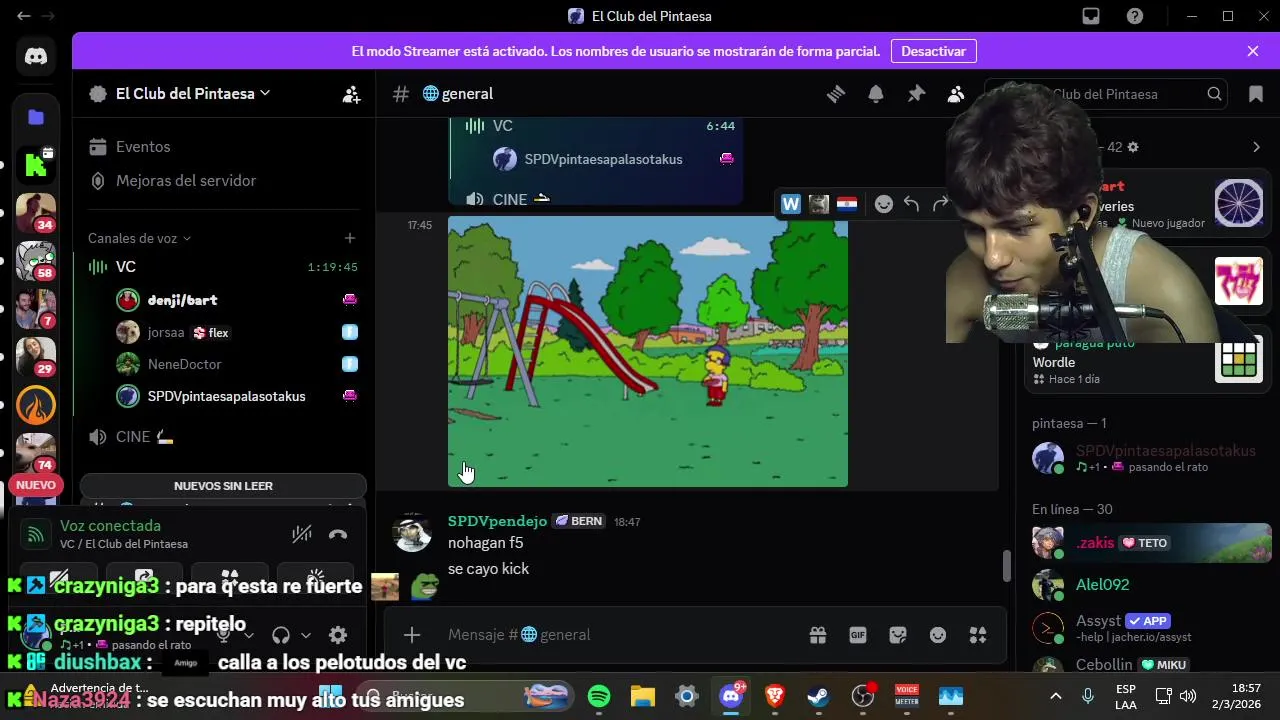This screenshot has width=1280, height=720.
Task: Open the emoji picker
Action: pyautogui.click(x=938, y=635)
